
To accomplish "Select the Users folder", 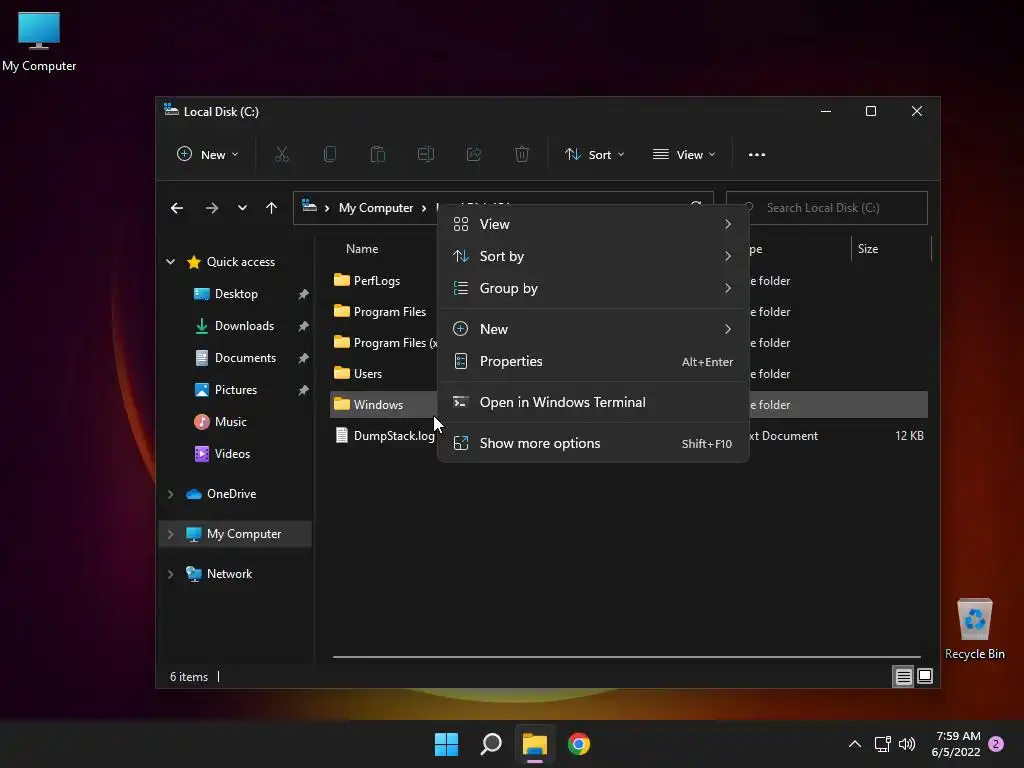I will [368, 374].
